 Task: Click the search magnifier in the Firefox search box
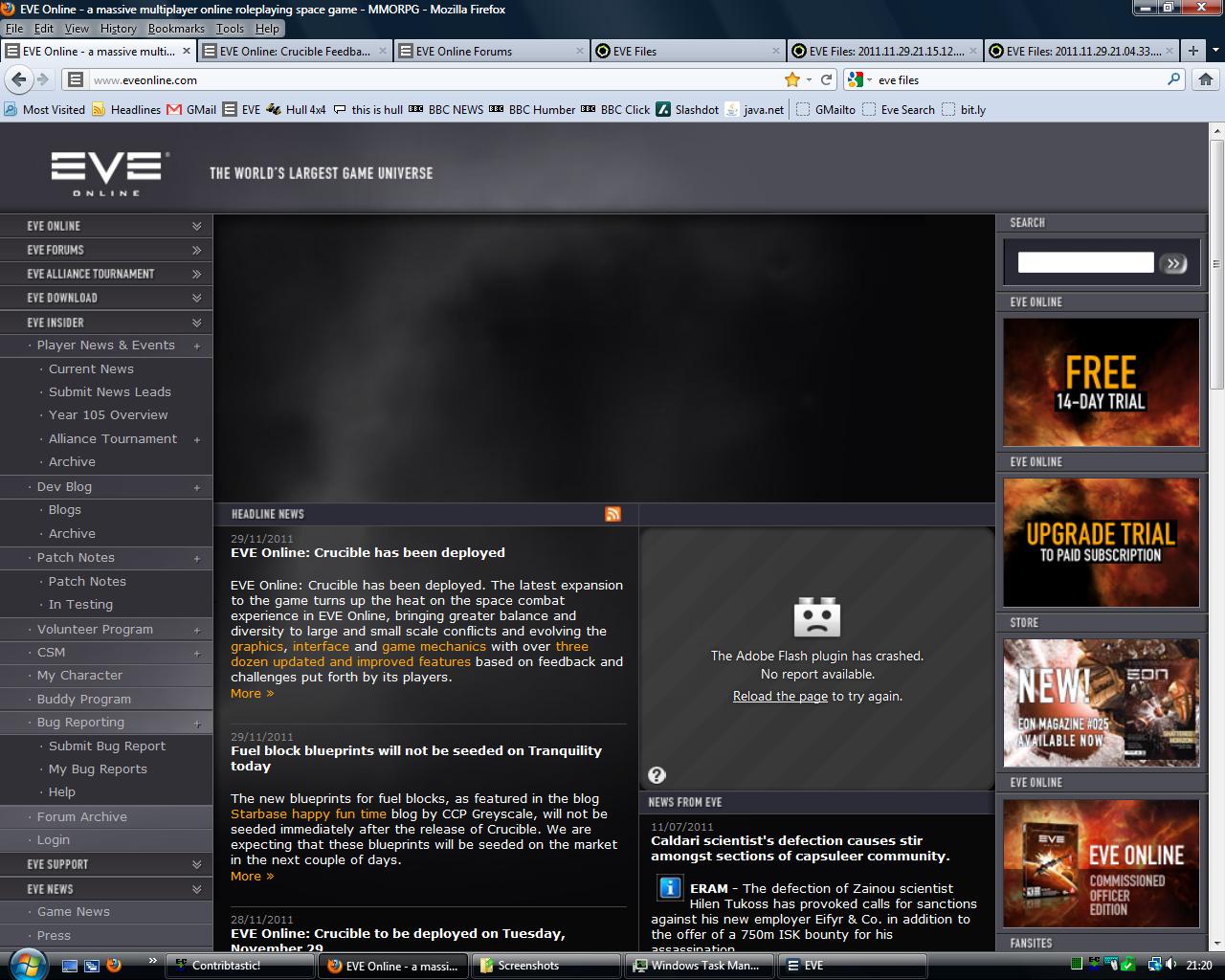pos(1173,79)
